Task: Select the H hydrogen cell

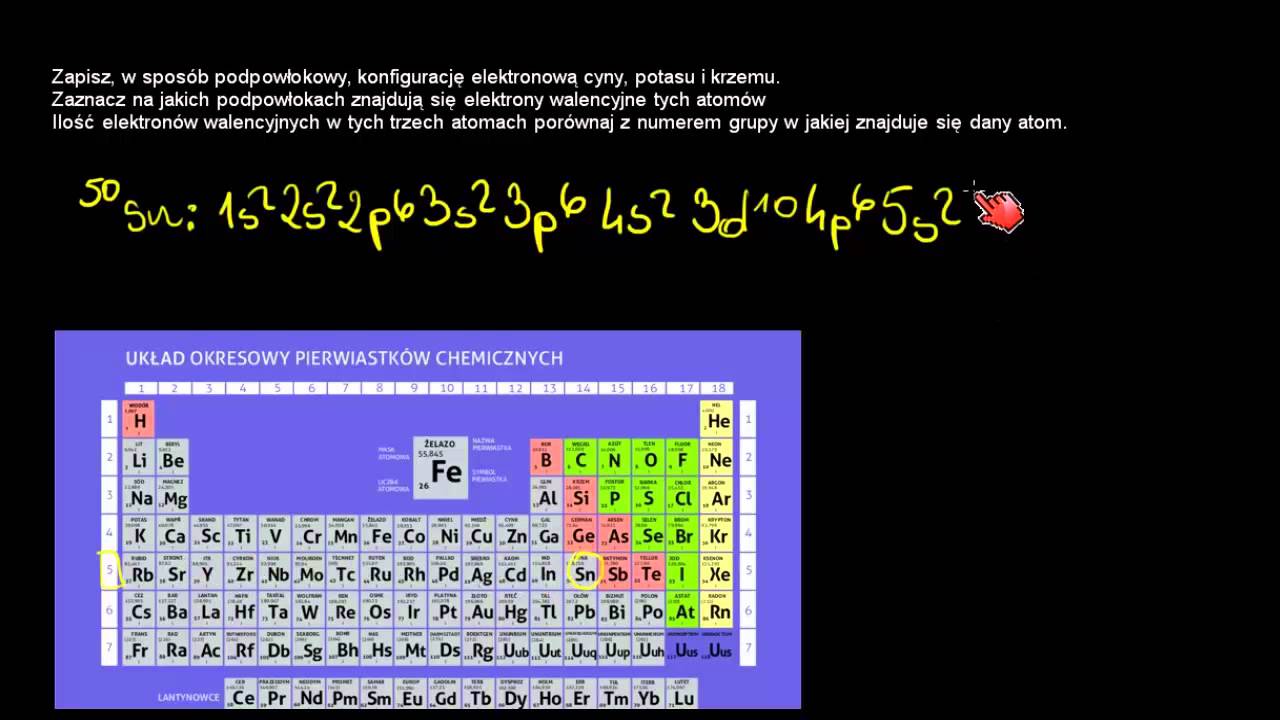Action: [x=139, y=419]
